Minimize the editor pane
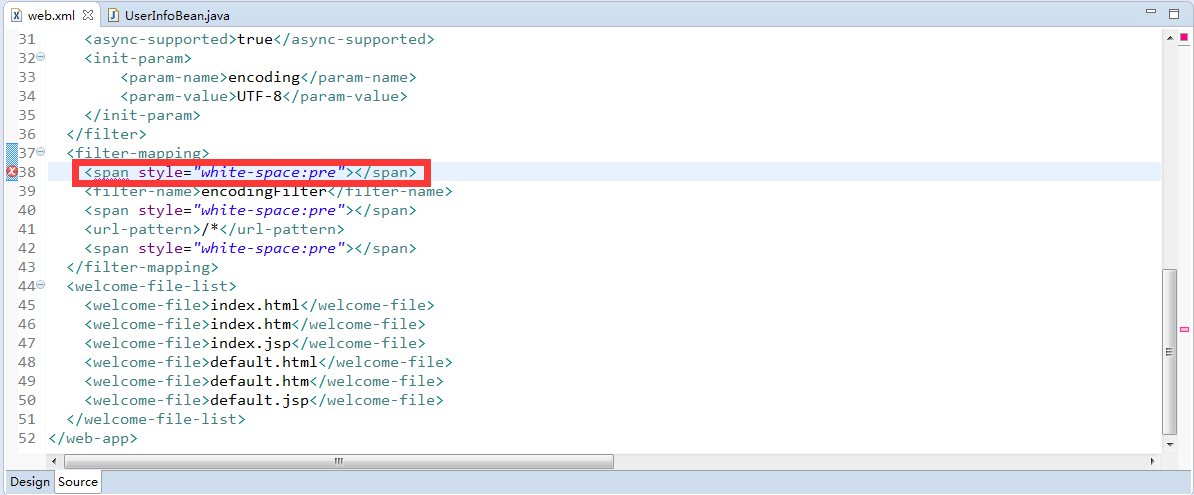The width and height of the screenshot is (1194, 495). [1152, 12]
